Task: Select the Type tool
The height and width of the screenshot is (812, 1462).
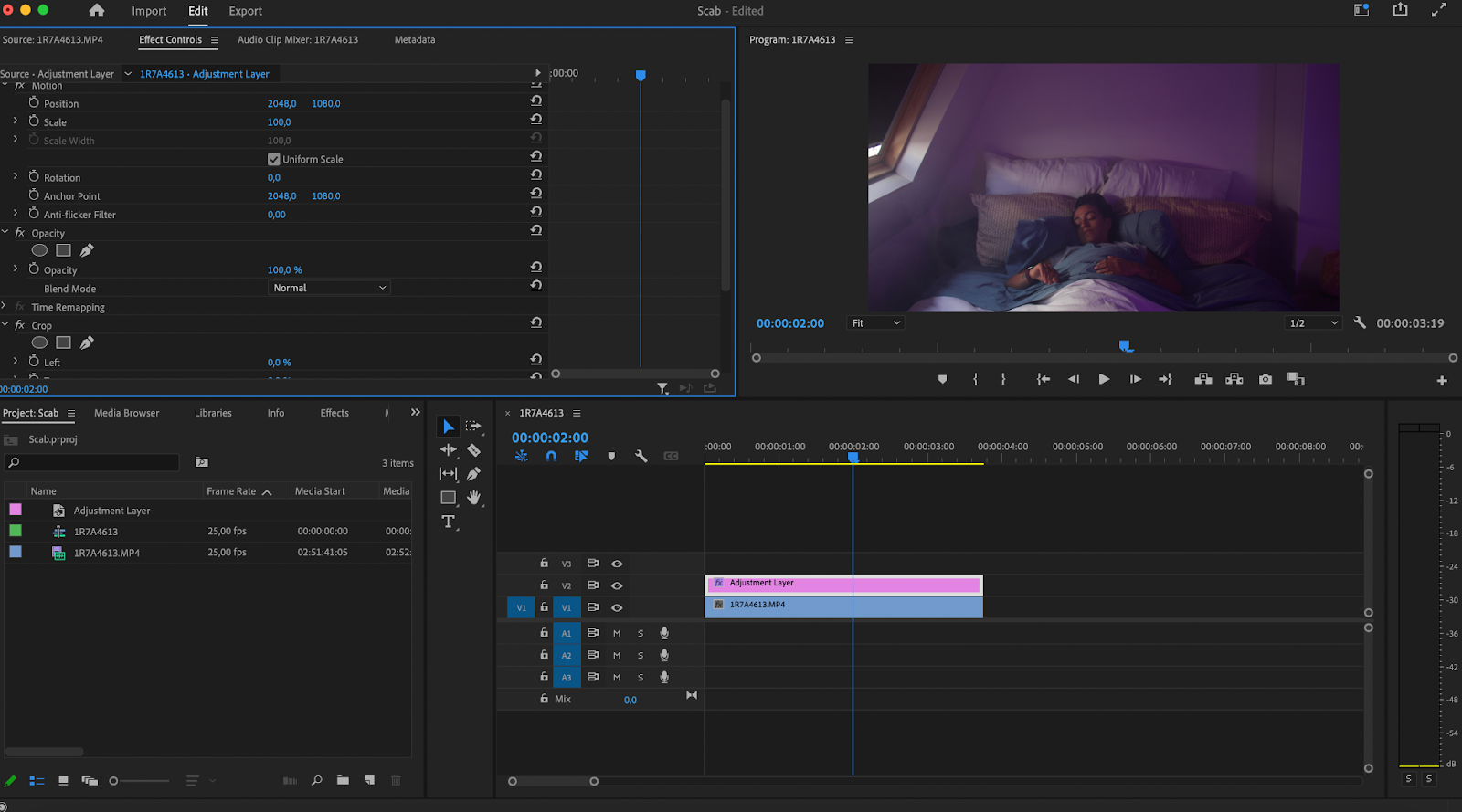Action: point(448,522)
